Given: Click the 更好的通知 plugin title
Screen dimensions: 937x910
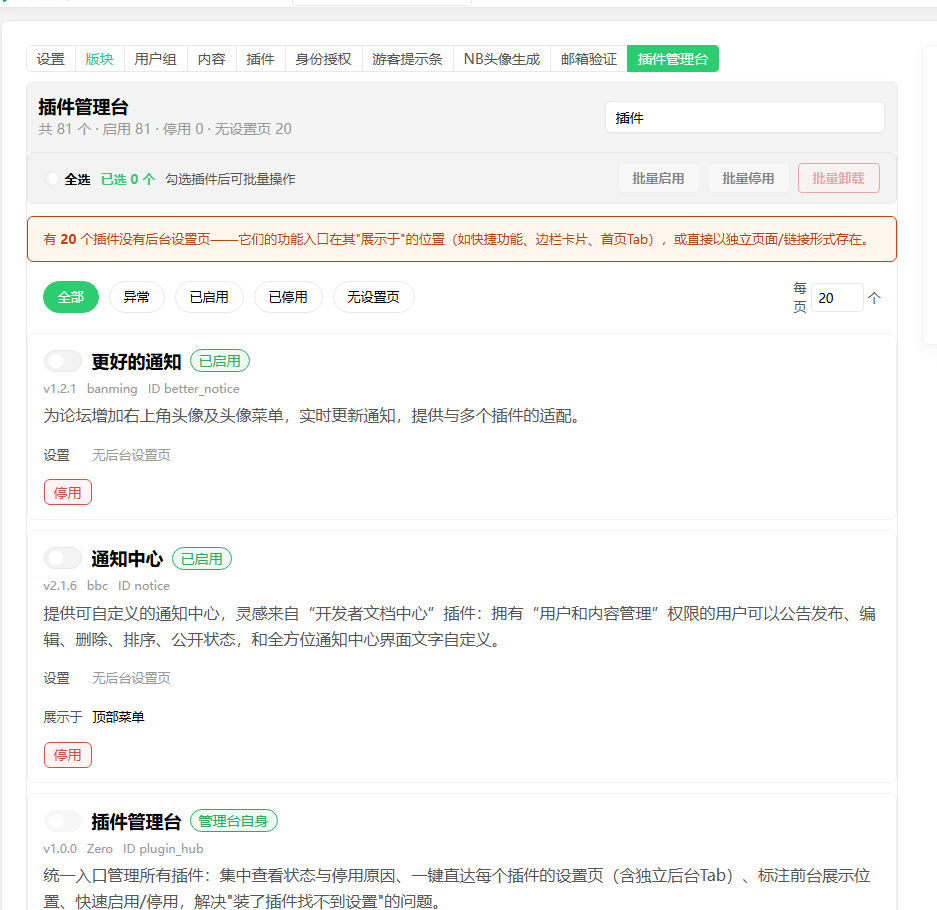Looking at the screenshot, I should (x=136, y=361).
